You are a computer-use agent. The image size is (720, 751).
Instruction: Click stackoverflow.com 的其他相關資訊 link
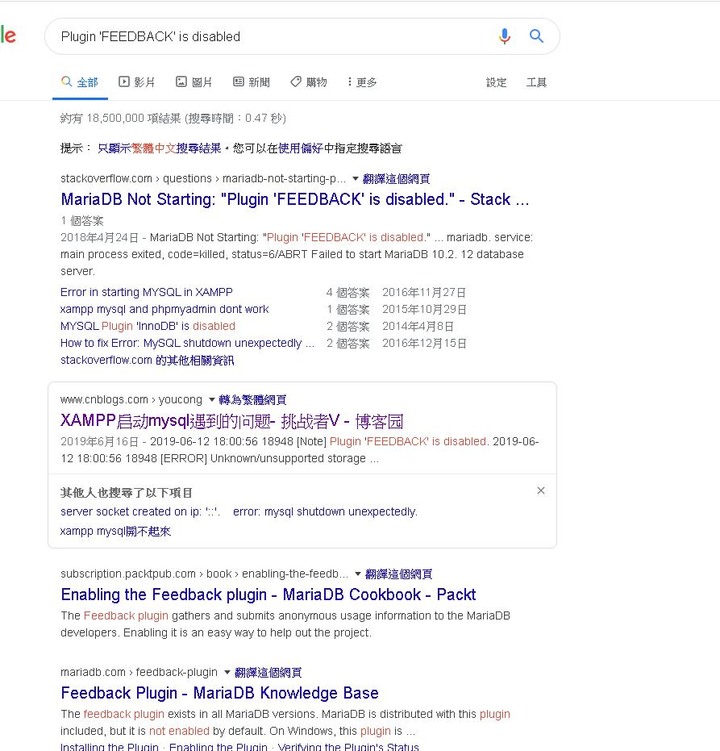pos(147,360)
